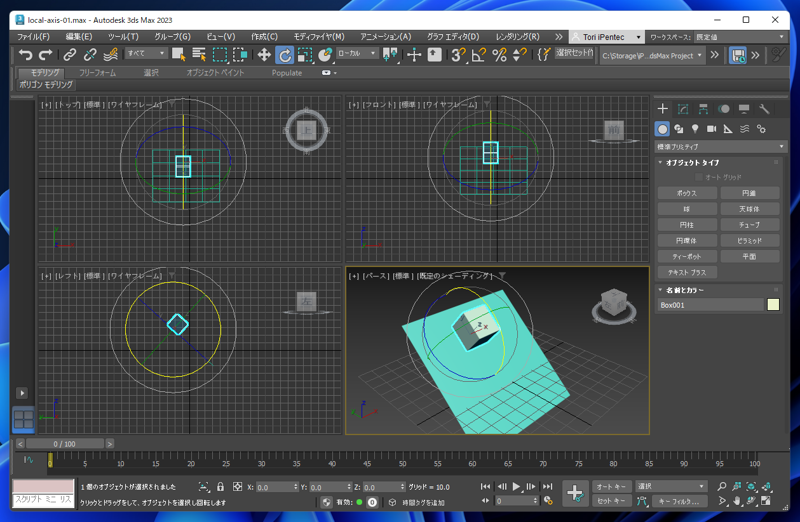The width and height of the screenshot is (800, 522).
Task: Click the Select and Manipulate icon
Action: pos(414,55)
